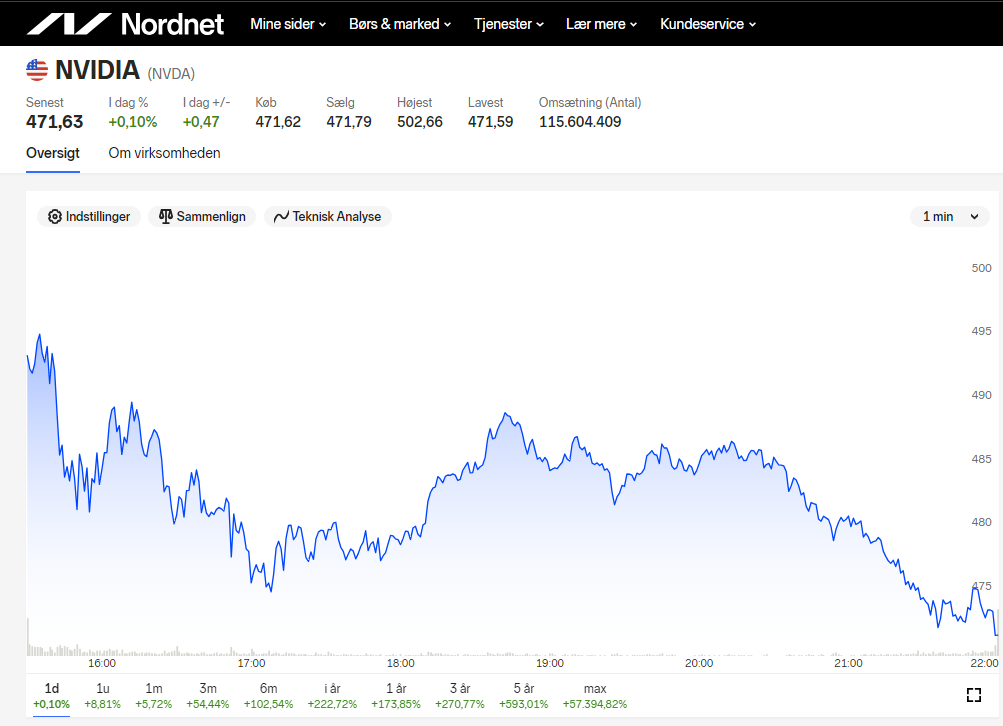This screenshot has width=1003, height=726.
Task: Open the Mine sider menu
Action: (288, 24)
